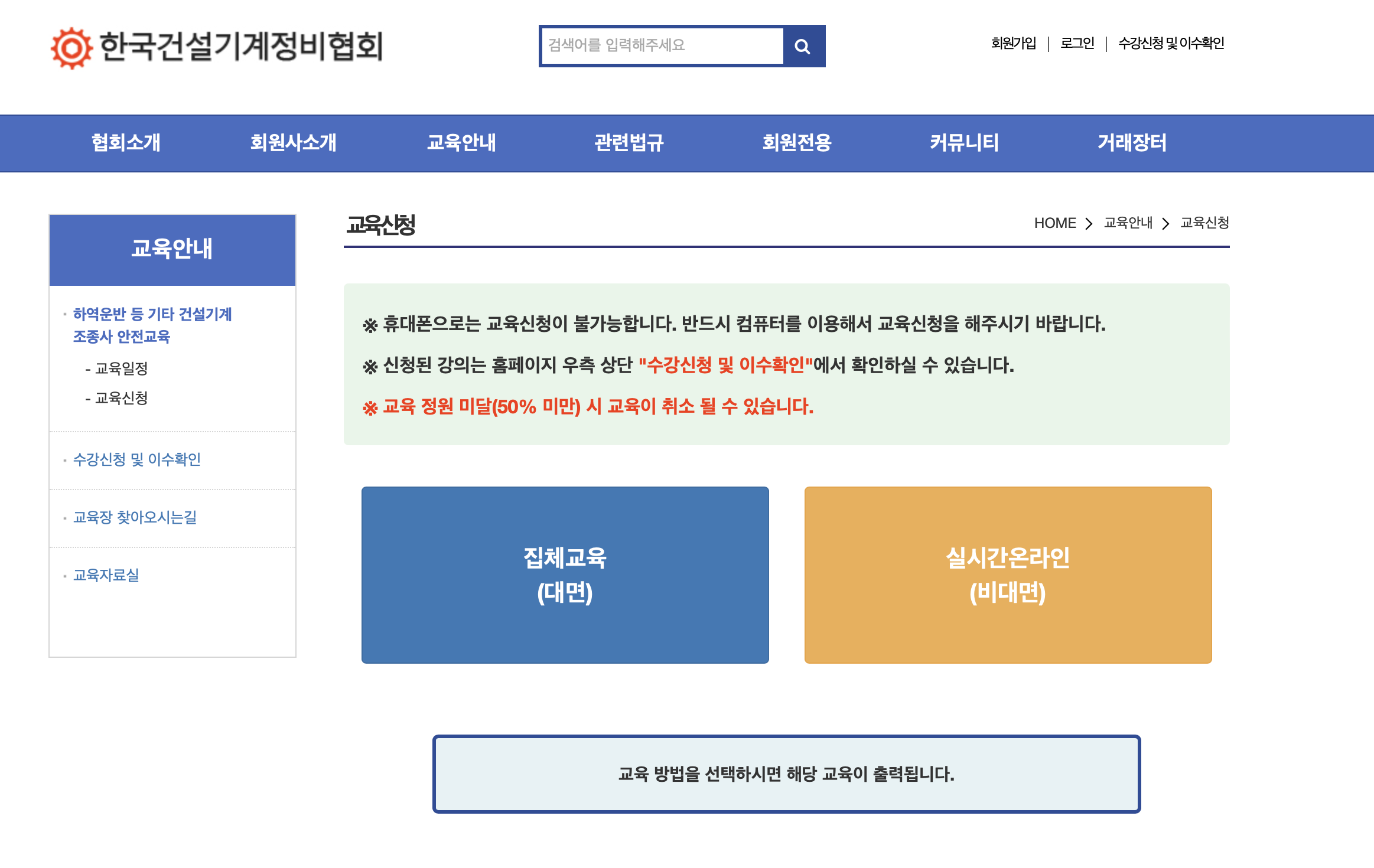Select 집체교육 (대면) education option
Viewport: 1374px width, 868px height.
pyautogui.click(x=565, y=576)
